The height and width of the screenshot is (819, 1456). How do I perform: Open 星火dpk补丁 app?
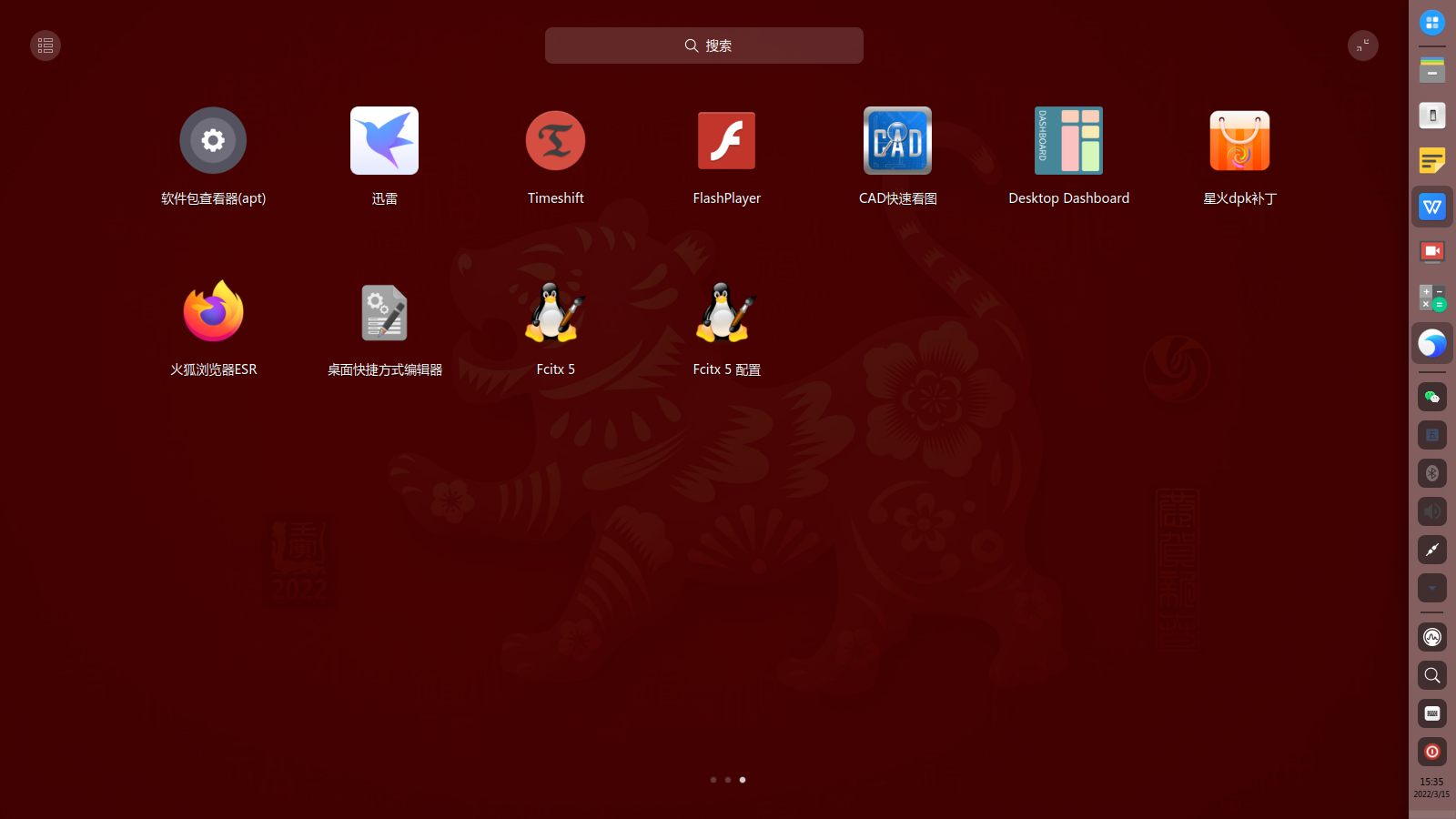pyautogui.click(x=1239, y=140)
